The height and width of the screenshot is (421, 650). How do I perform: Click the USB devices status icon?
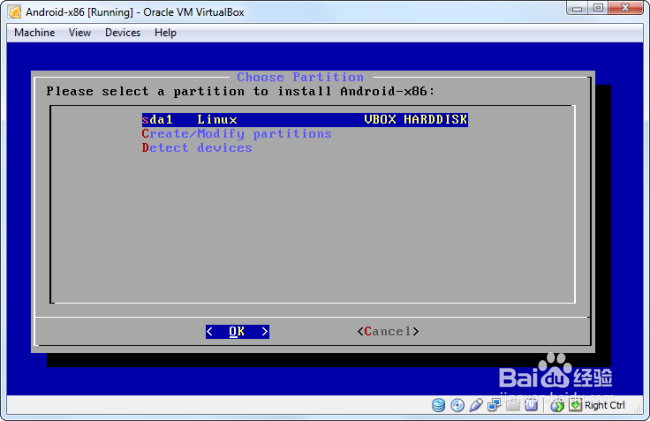click(x=476, y=405)
